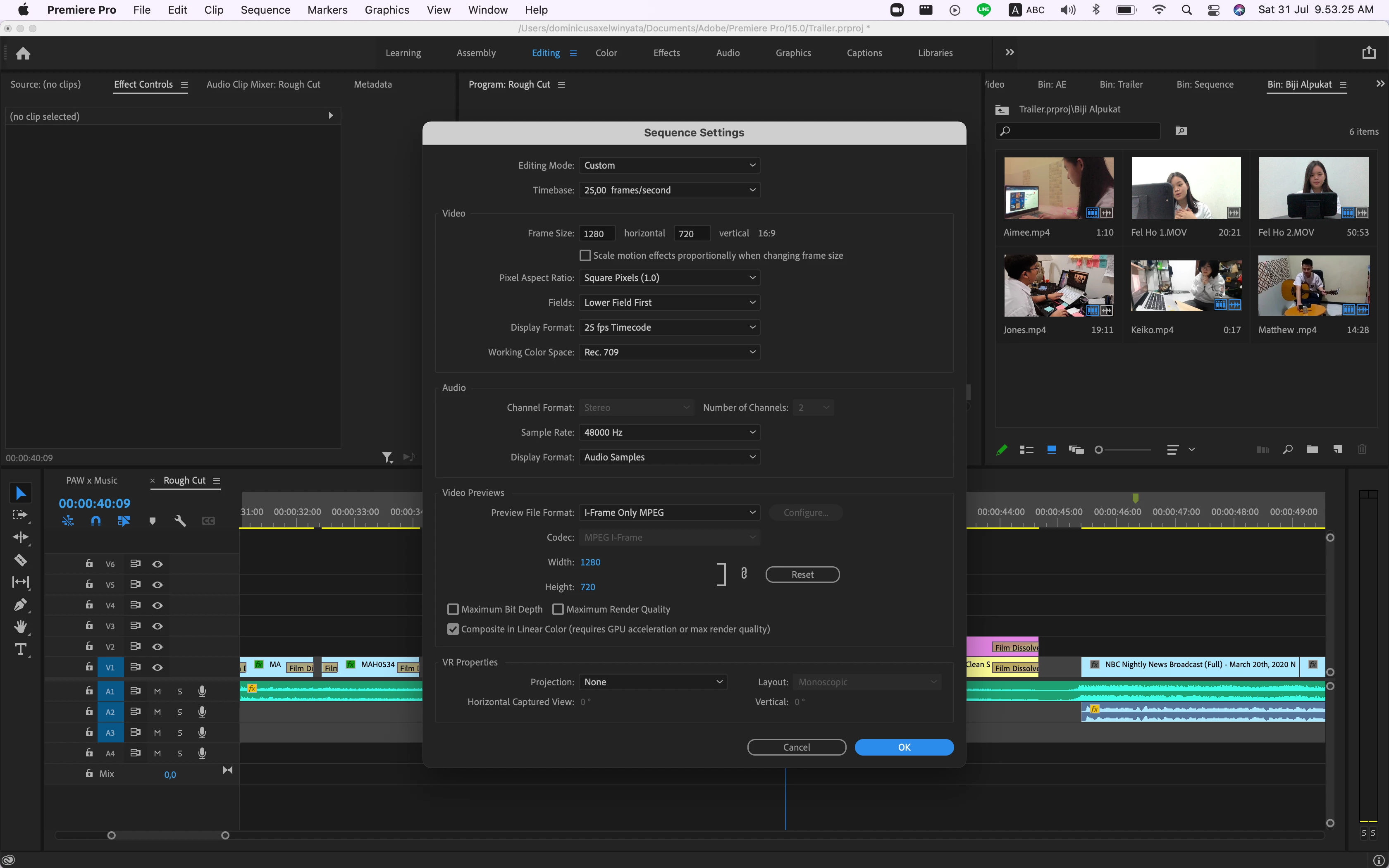Screen dimensions: 1389x868
Task: Select the Pen tool
Action: coord(21,604)
